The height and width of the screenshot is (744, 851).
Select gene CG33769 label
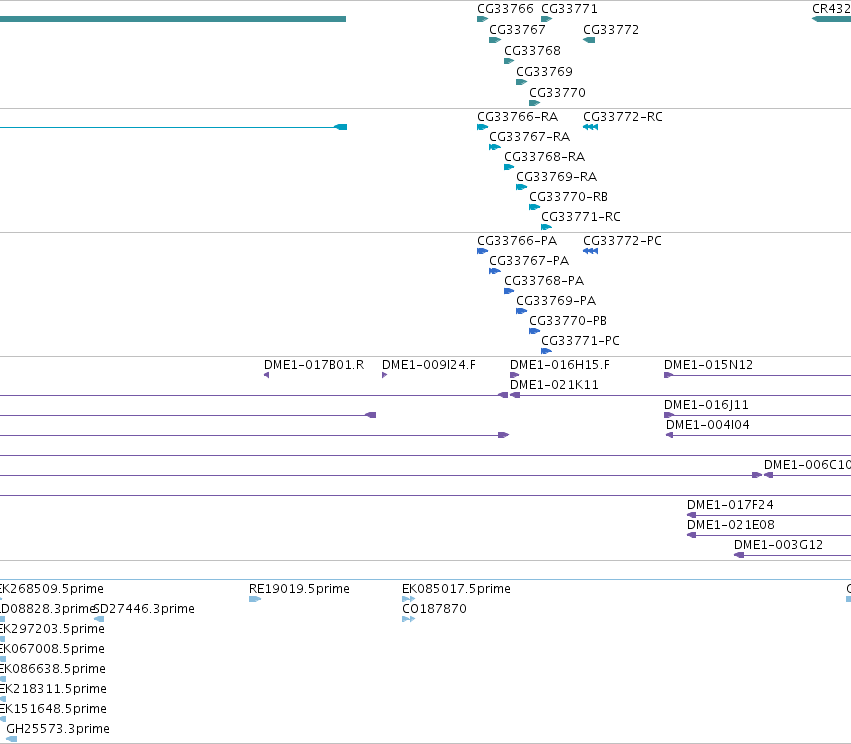(x=544, y=72)
